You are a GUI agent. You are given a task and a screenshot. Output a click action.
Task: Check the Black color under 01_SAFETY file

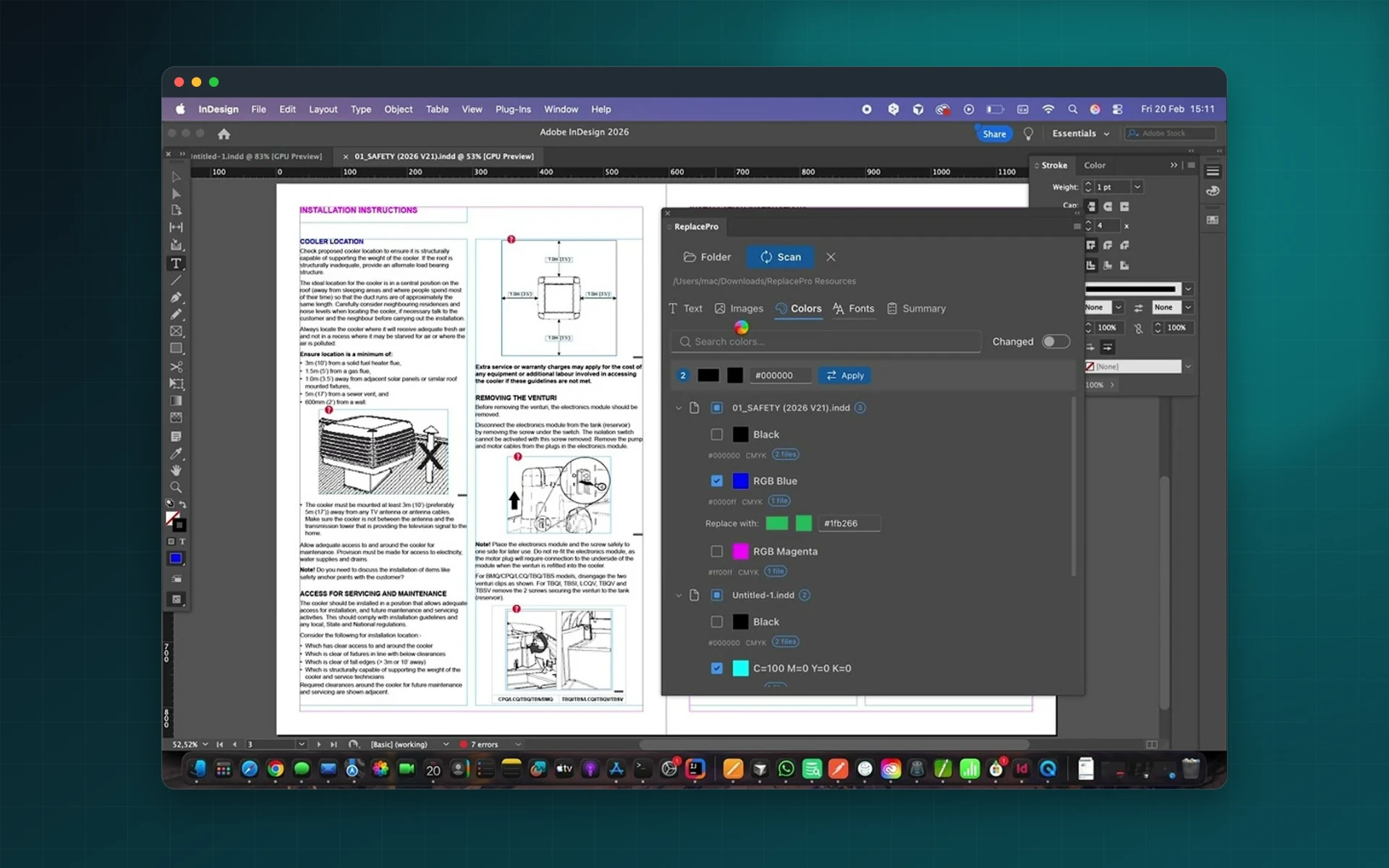[716, 434]
